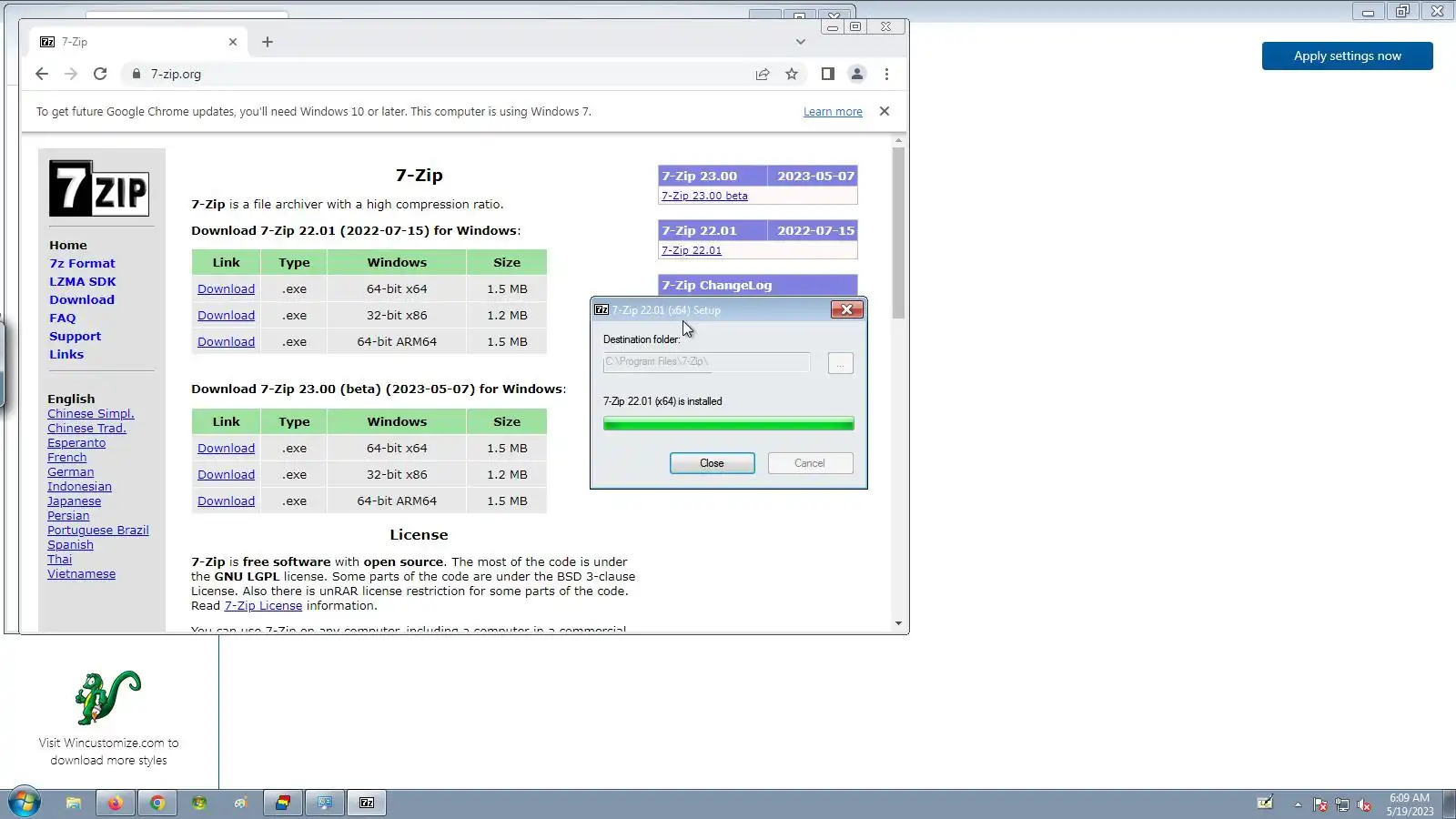Screen dimensions: 1456x819
Task: Open the 7-Zip 22.01 news link
Action: 692,250
